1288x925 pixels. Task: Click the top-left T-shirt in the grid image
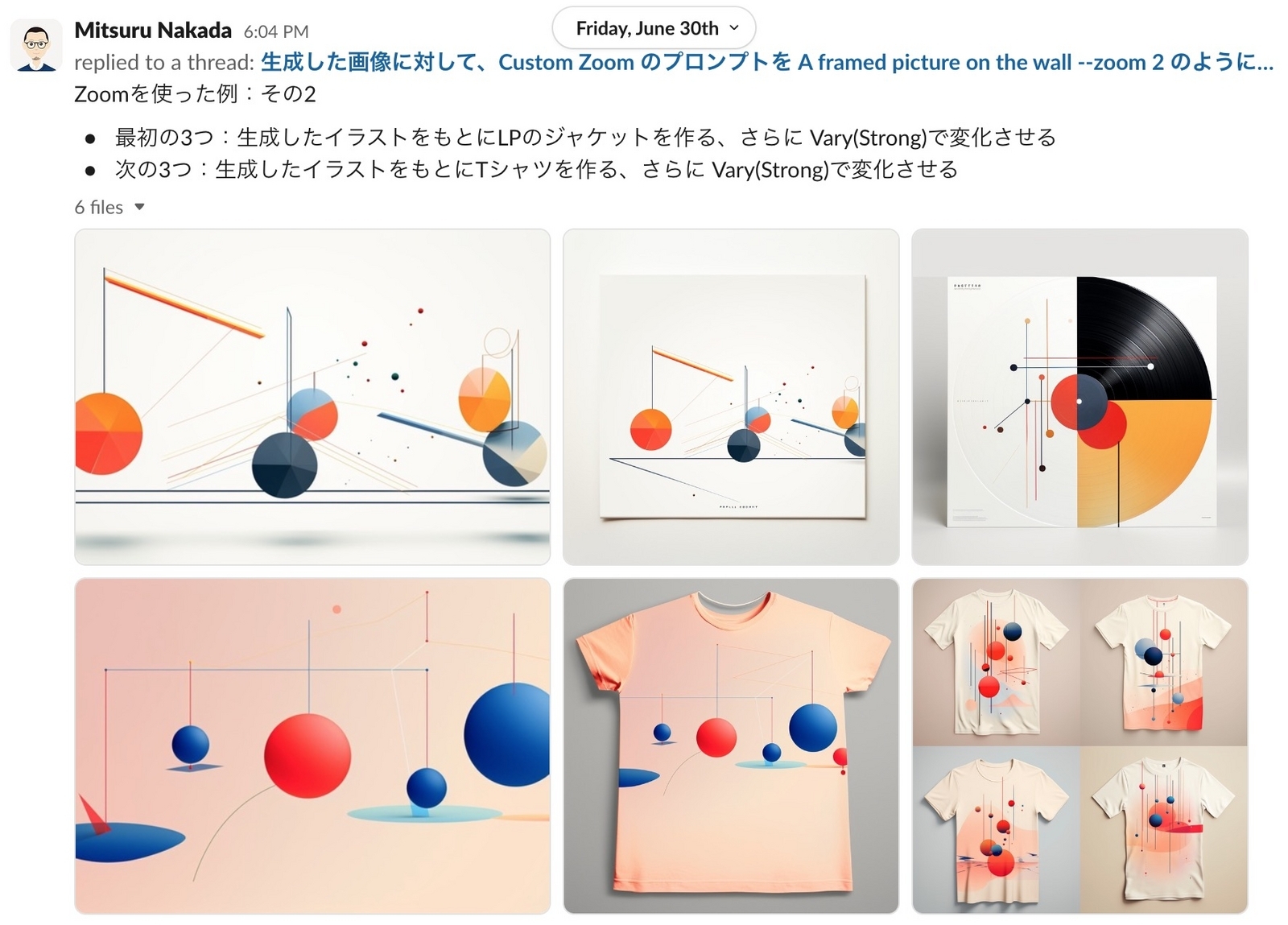coord(995,662)
